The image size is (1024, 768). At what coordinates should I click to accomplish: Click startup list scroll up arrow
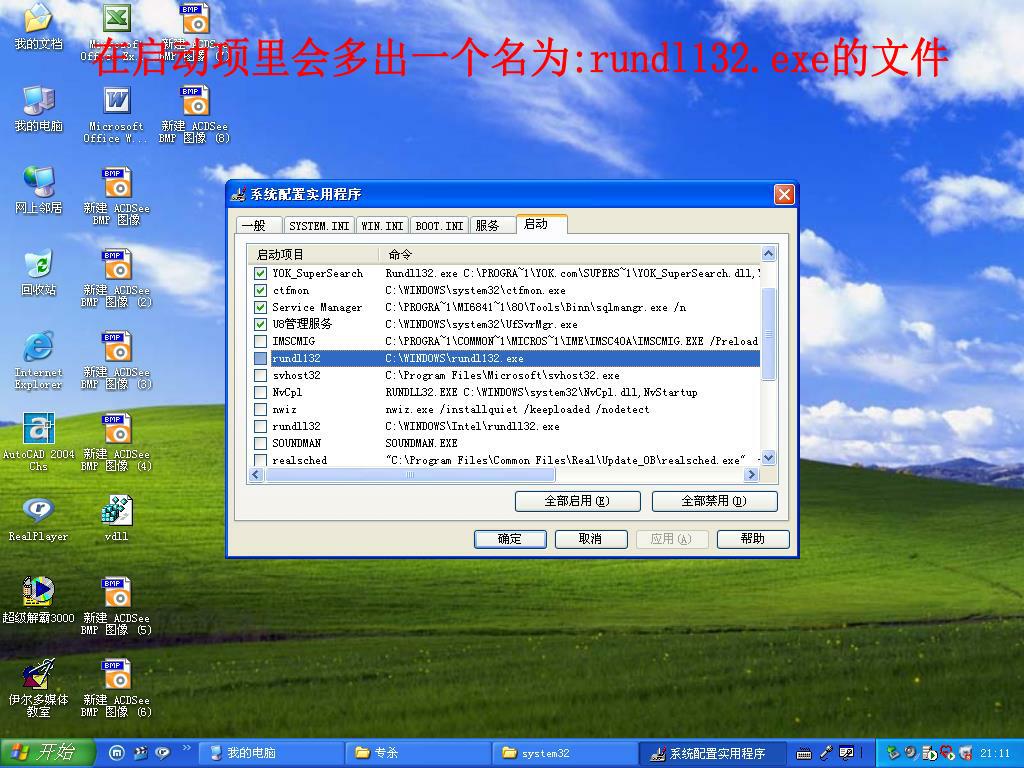768,253
